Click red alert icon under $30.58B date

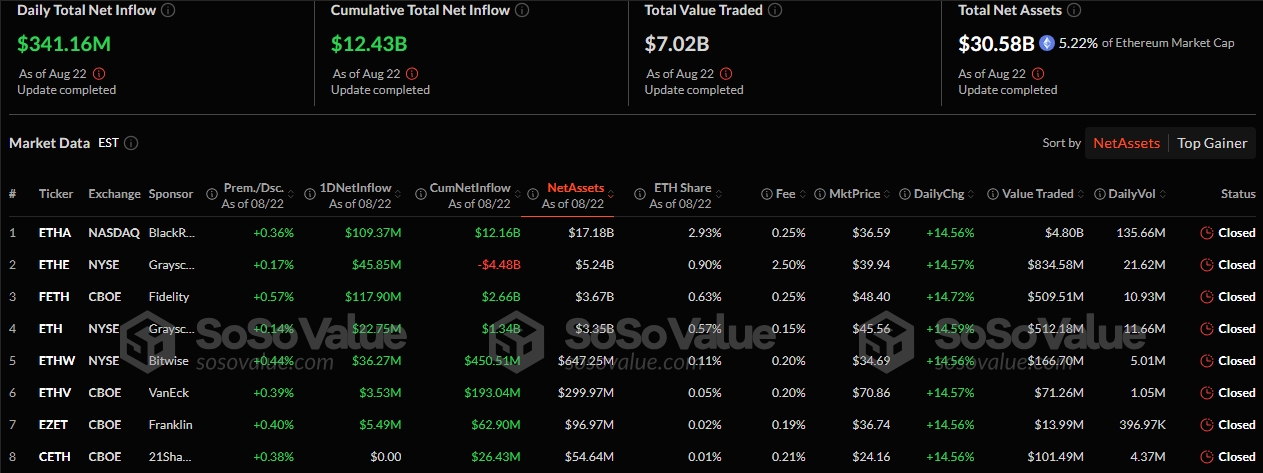click(1040, 73)
